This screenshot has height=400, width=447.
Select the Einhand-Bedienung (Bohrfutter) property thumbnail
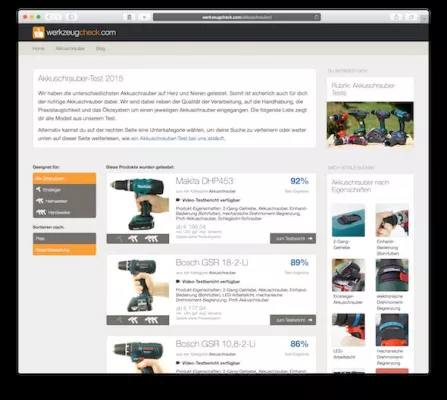[392, 220]
